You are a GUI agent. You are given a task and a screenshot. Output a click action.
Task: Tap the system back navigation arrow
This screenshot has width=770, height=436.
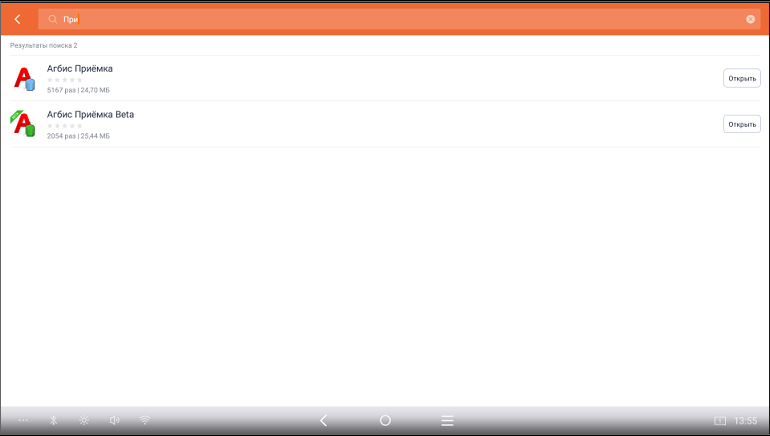coord(324,420)
